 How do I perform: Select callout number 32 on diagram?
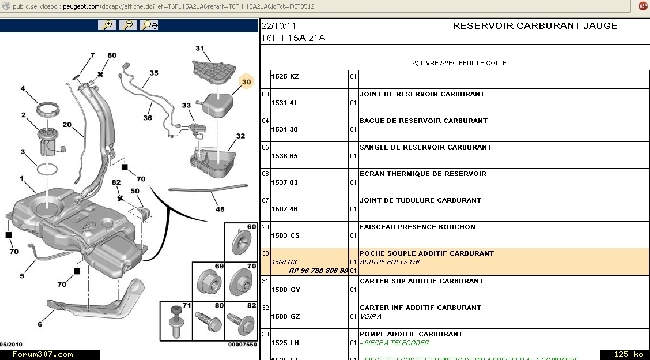(x=240, y=136)
